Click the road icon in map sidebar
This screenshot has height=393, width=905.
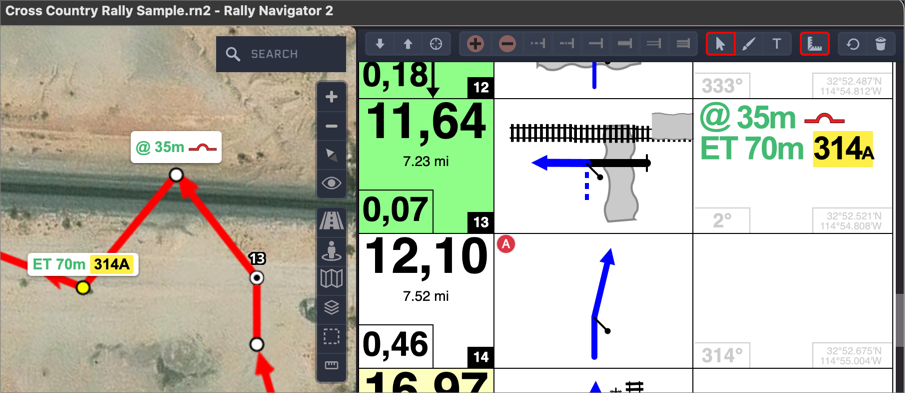pyautogui.click(x=331, y=222)
